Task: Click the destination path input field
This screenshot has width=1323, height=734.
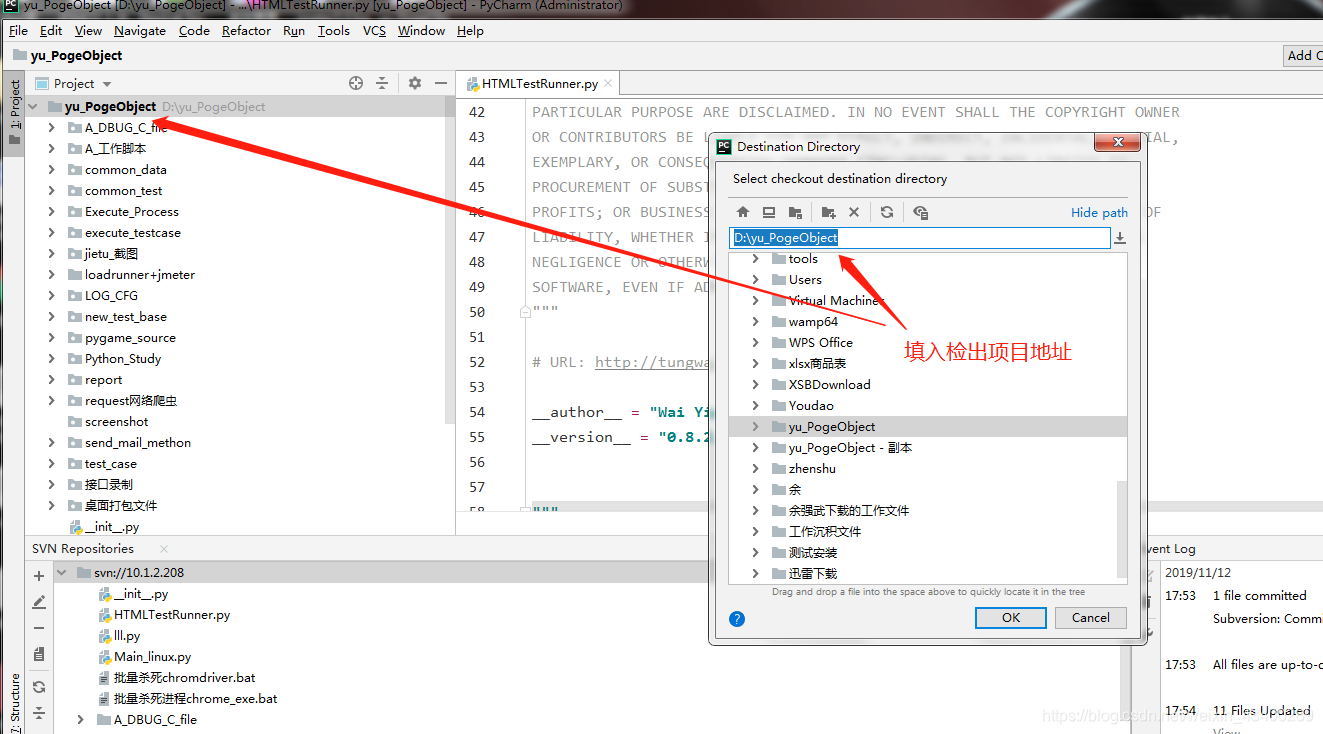Action: pyautogui.click(x=921, y=238)
